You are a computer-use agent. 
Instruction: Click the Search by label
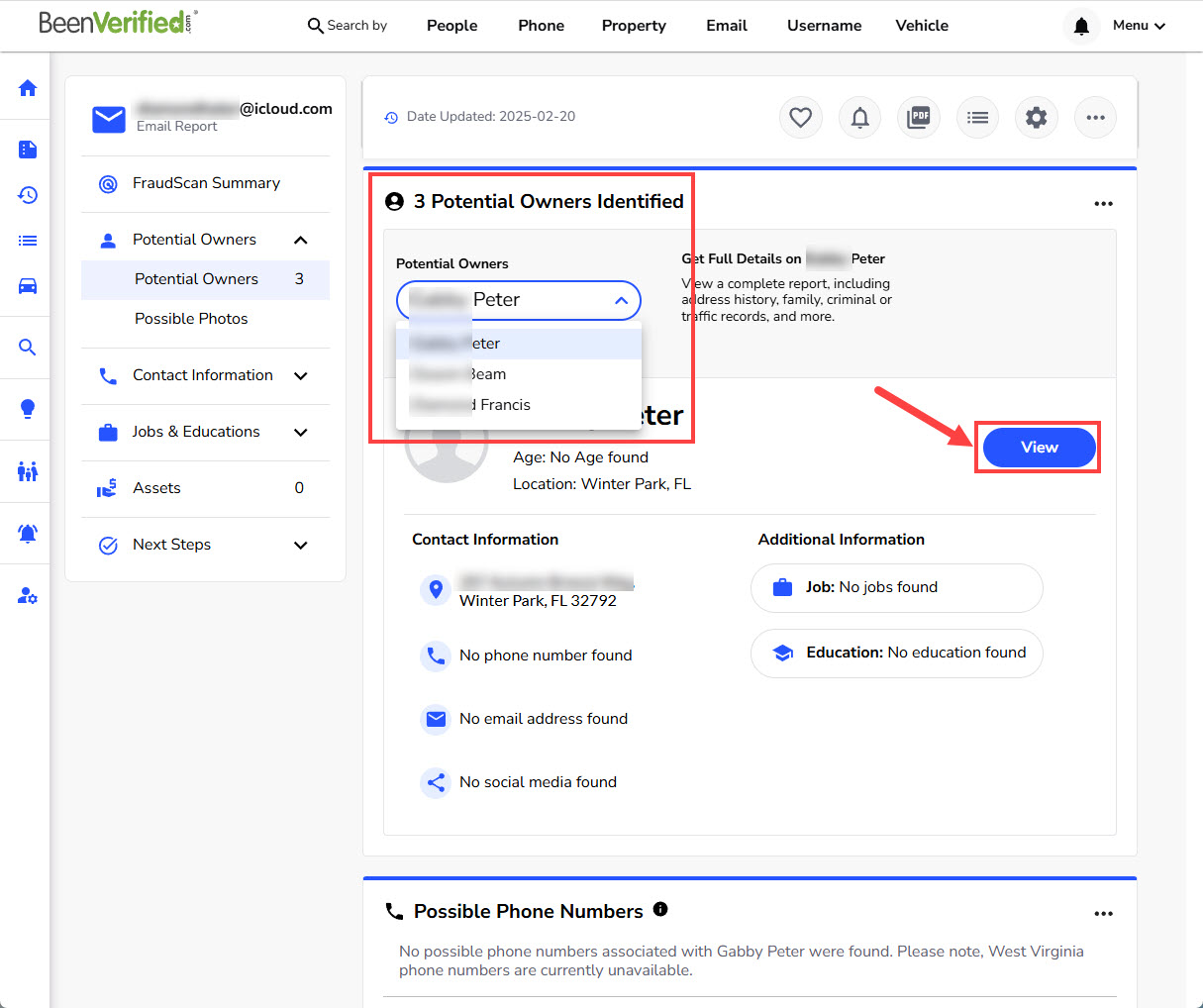(357, 26)
